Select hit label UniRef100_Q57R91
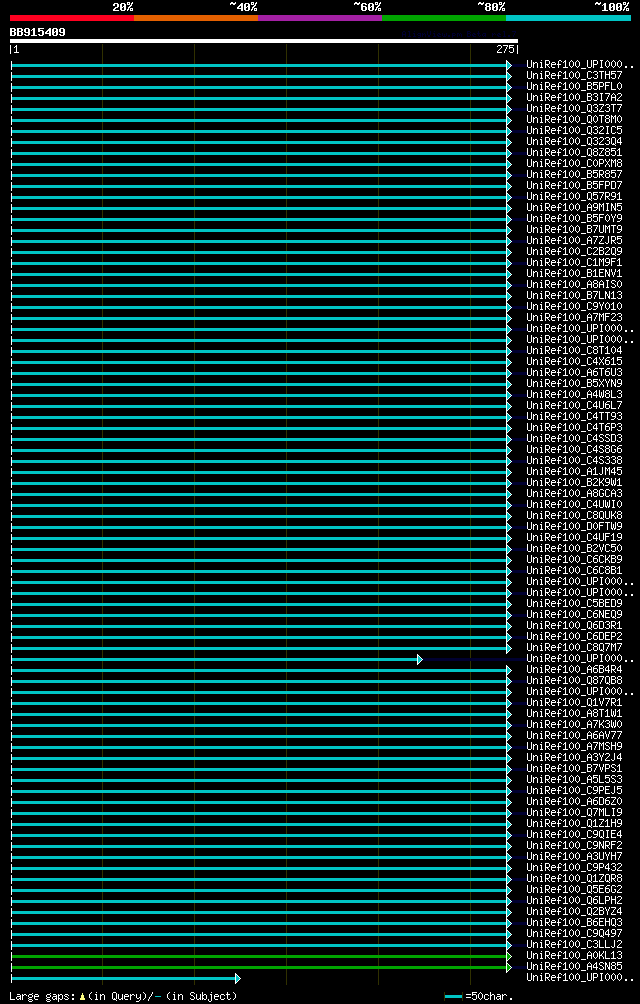 coord(574,197)
